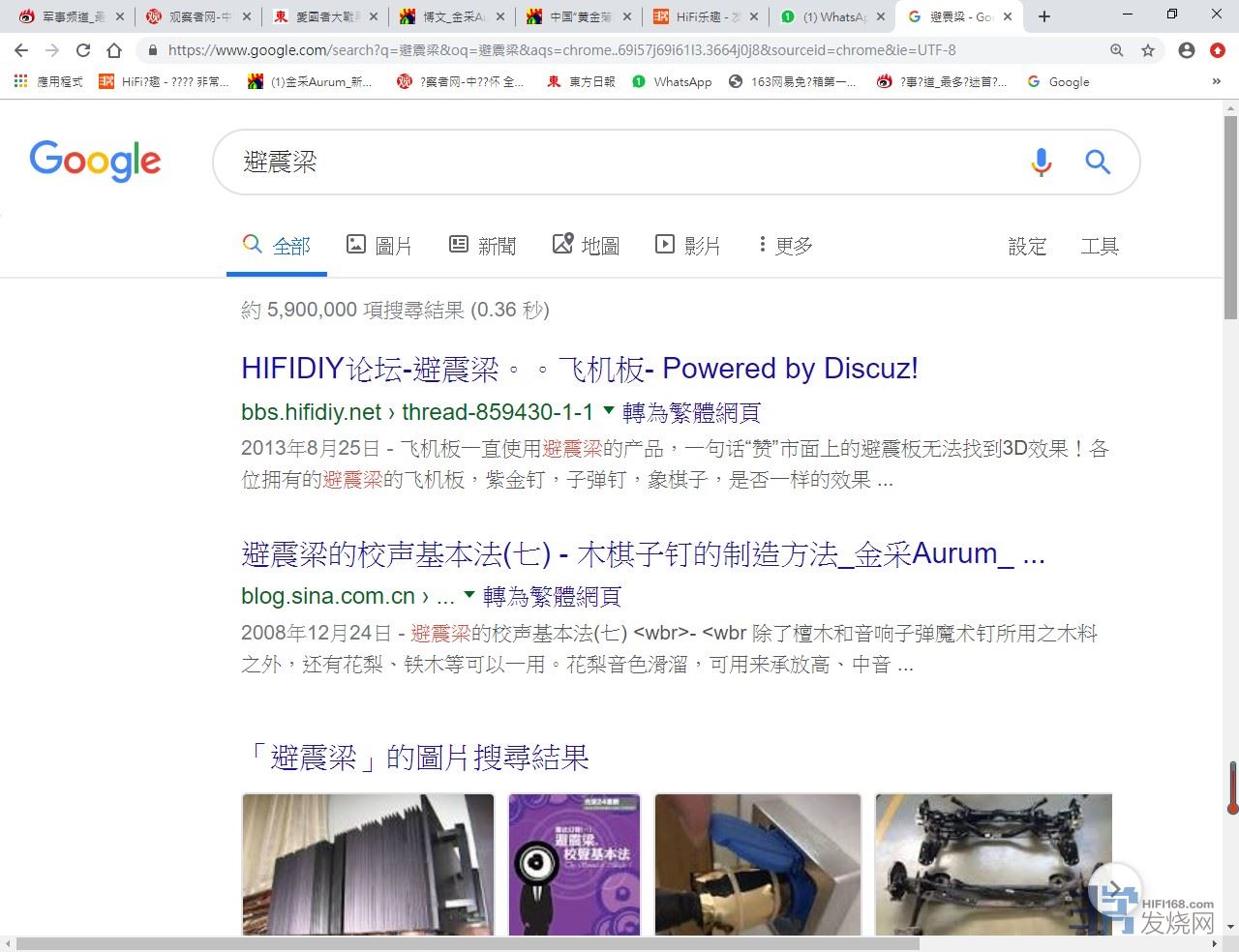Click the zoom magnifier icon in address bar
Screen dimensions: 1239x952
[x=1117, y=50]
